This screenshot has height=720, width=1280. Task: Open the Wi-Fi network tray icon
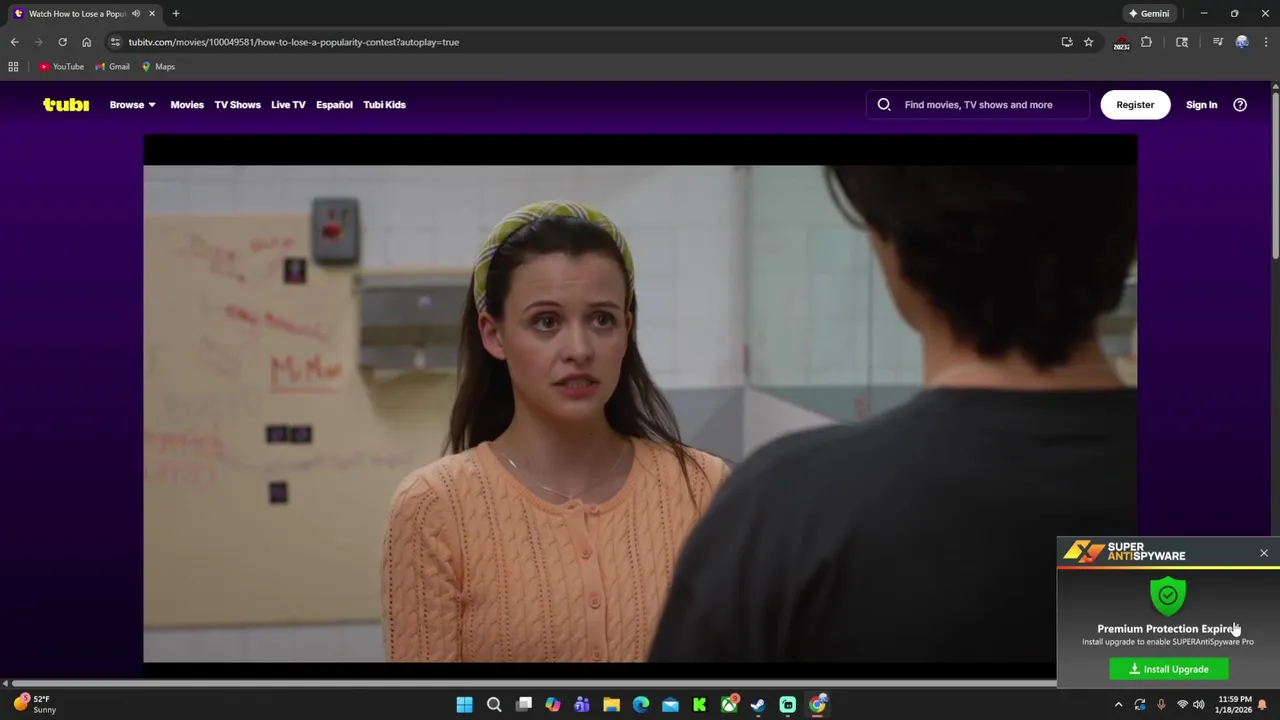[1182, 705]
